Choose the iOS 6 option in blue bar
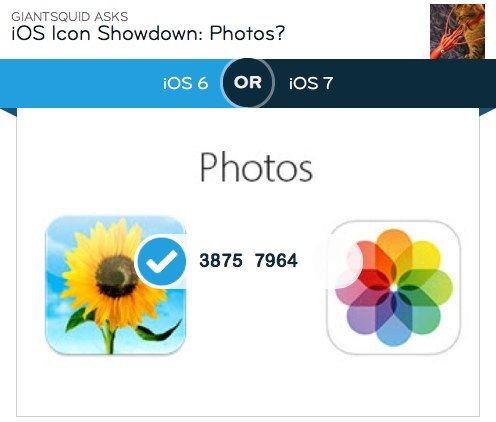496x422 pixels. pyautogui.click(x=185, y=83)
